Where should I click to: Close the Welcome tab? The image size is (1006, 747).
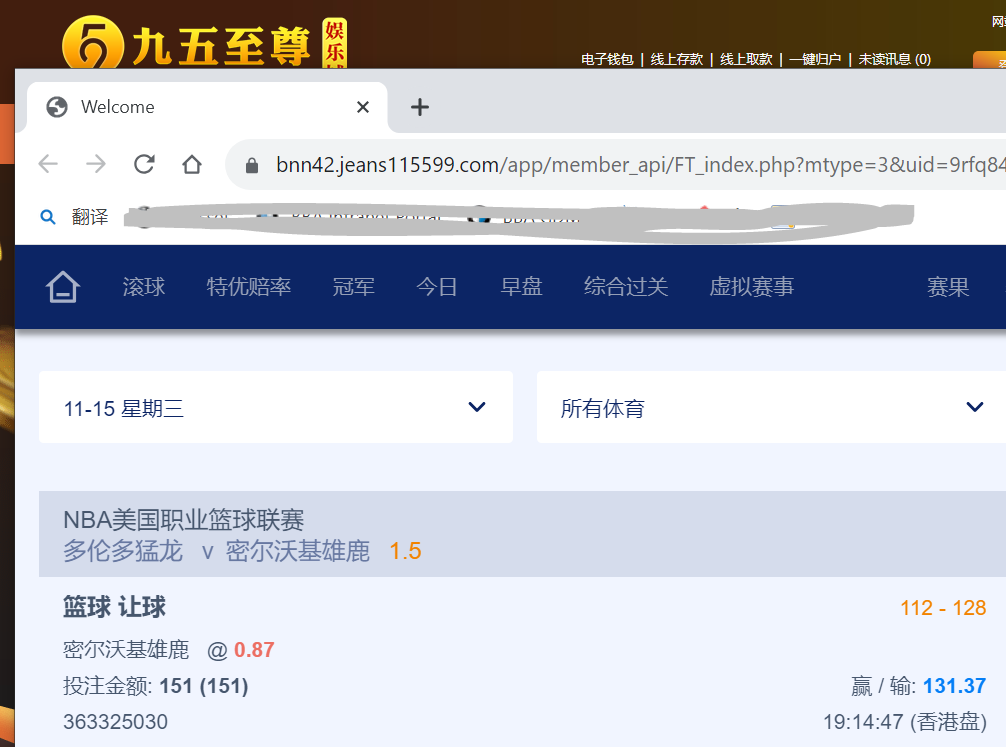coord(363,107)
